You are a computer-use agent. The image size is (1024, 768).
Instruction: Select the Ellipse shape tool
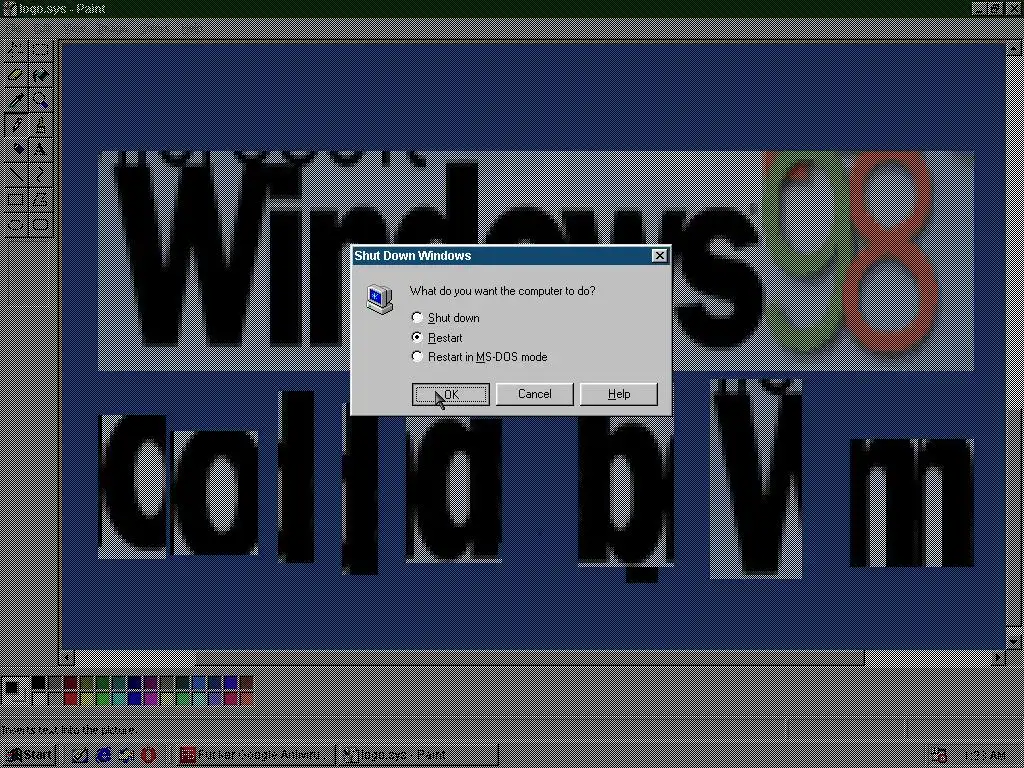(x=16, y=225)
